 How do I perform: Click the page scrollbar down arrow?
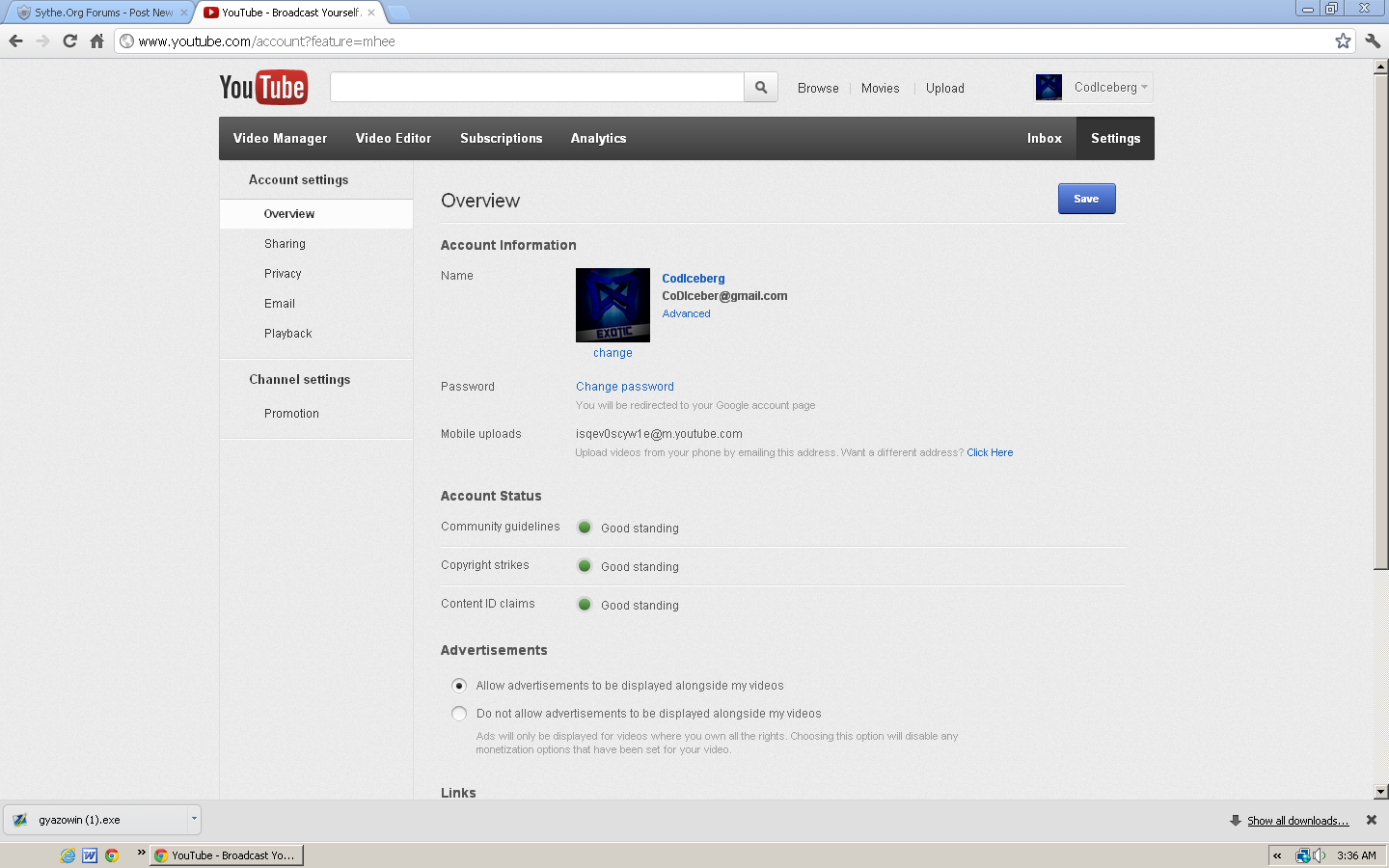click(x=1381, y=792)
